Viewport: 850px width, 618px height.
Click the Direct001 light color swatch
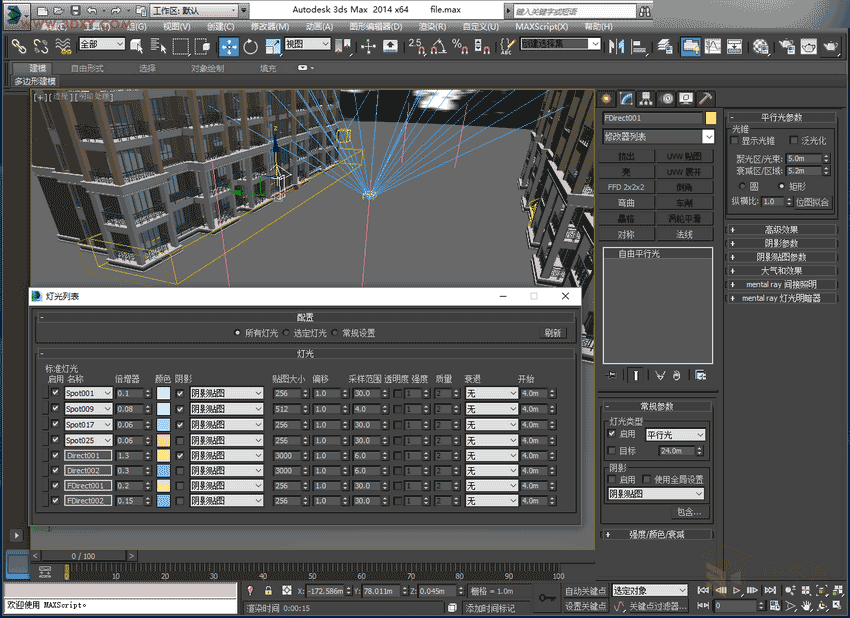point(163,455)
